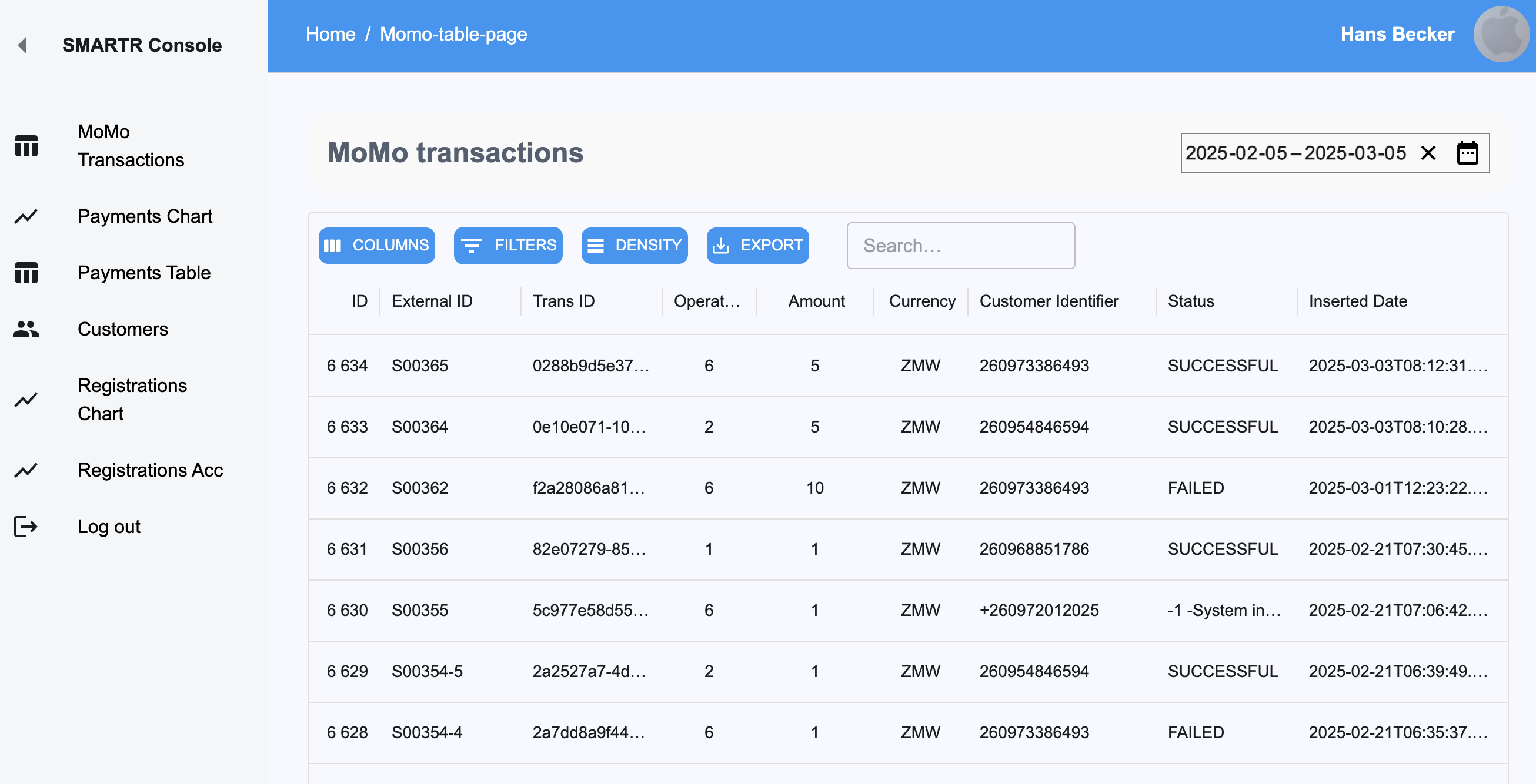Click the Registrations Chart icon

(x=26, y=400)
